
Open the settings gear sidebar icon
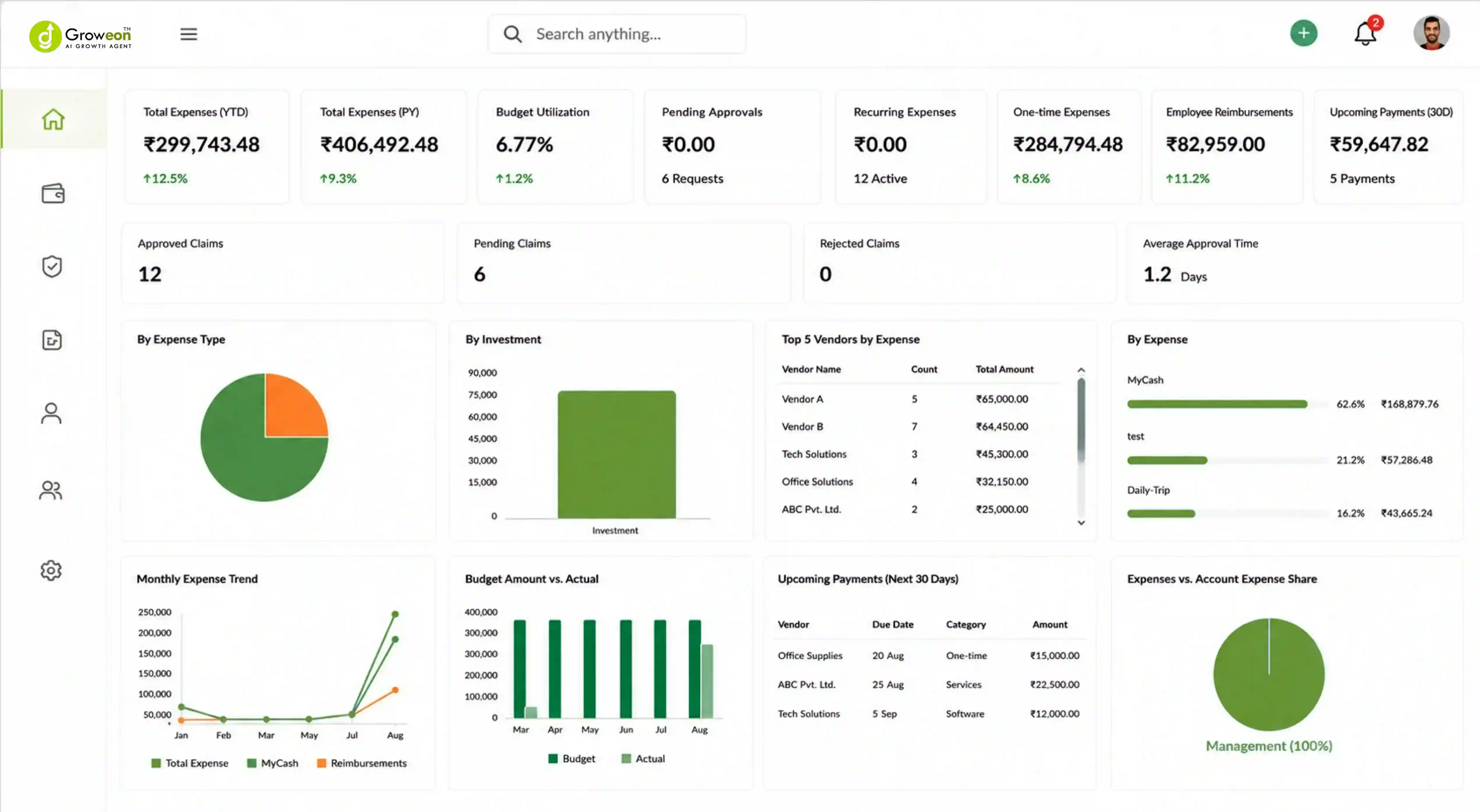tap(51, 570)
